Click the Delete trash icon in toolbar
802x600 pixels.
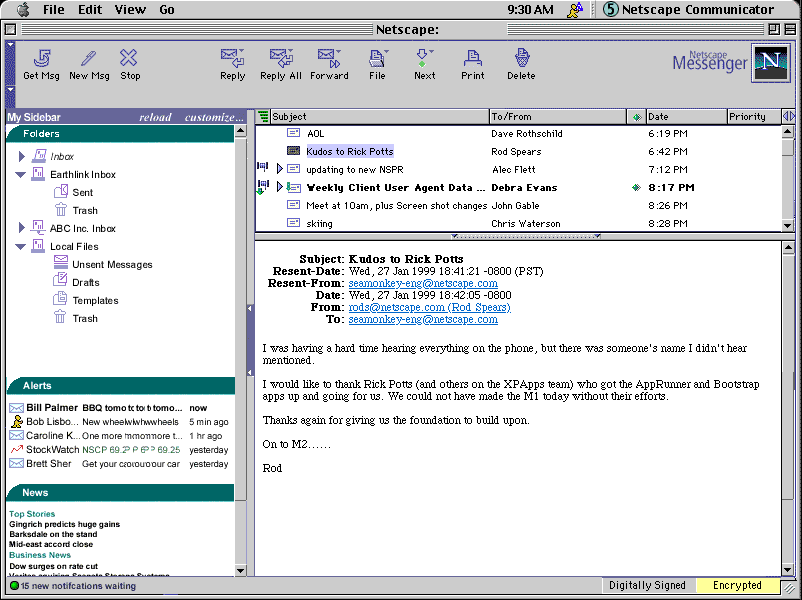(521, 58)
